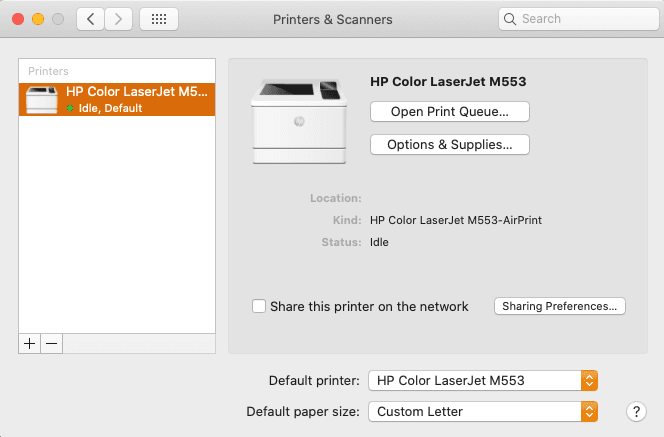Click the remove printer minus button
The height and width of the screenshot is (437, 664).
click(x=52, y=343)
